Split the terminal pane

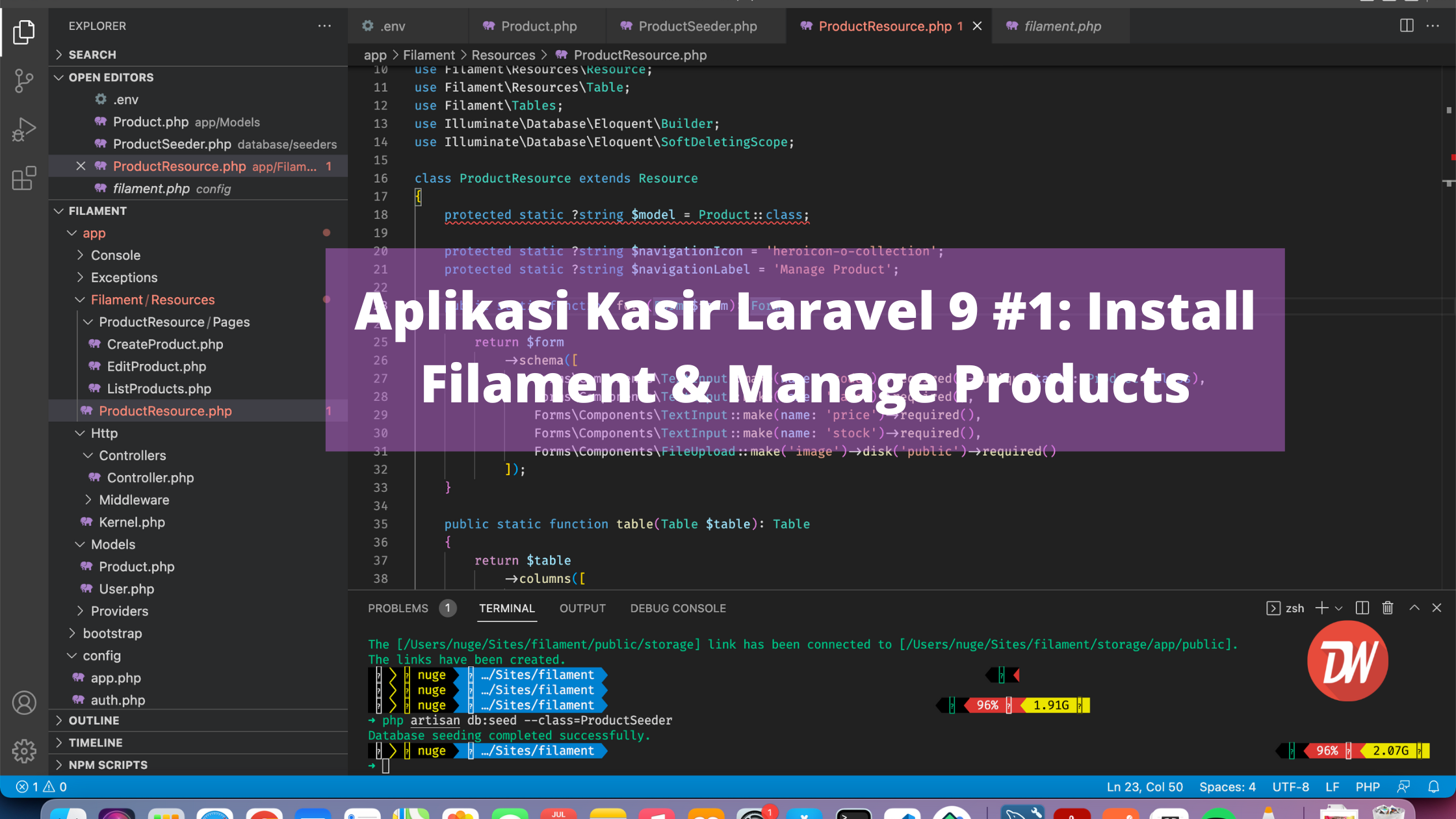[x=1363, y=608]
